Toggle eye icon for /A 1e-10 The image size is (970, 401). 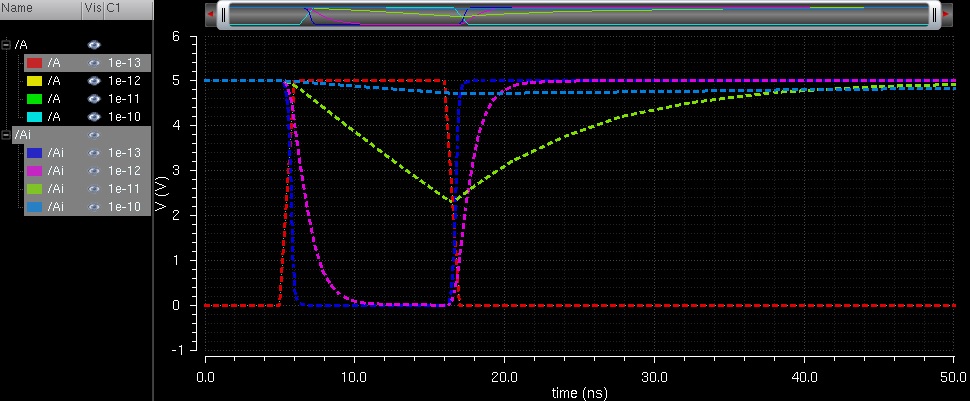pos(94,117)
